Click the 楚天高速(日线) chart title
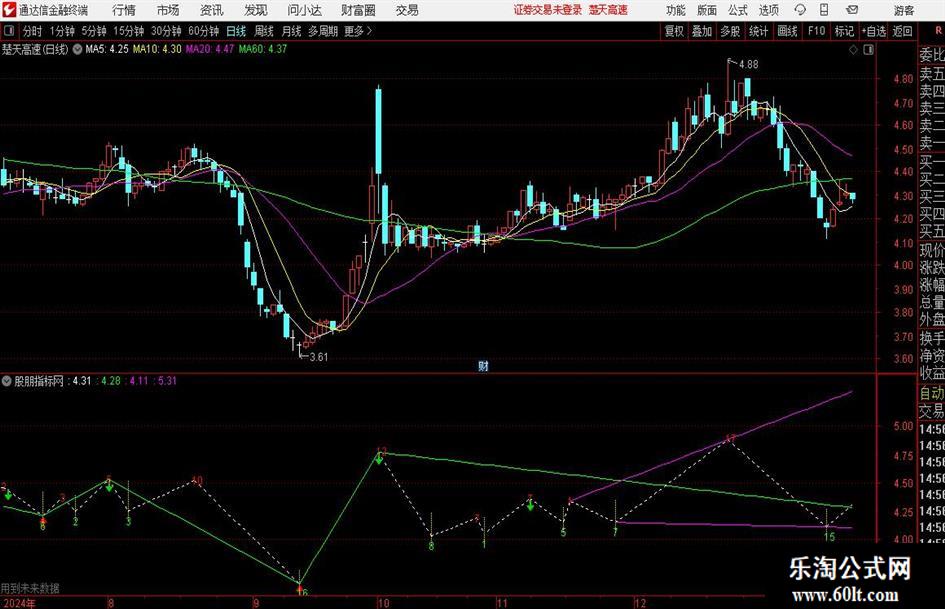 (35, 49)
